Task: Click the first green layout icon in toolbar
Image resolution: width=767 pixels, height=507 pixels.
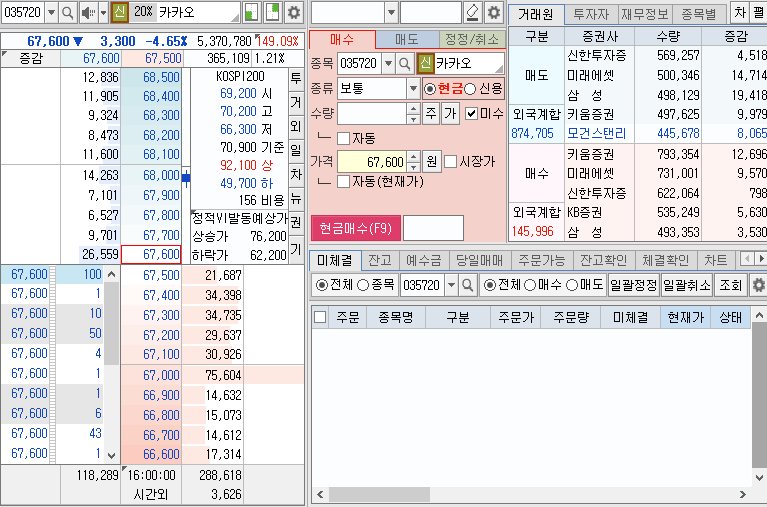Action: coord(251,12)
